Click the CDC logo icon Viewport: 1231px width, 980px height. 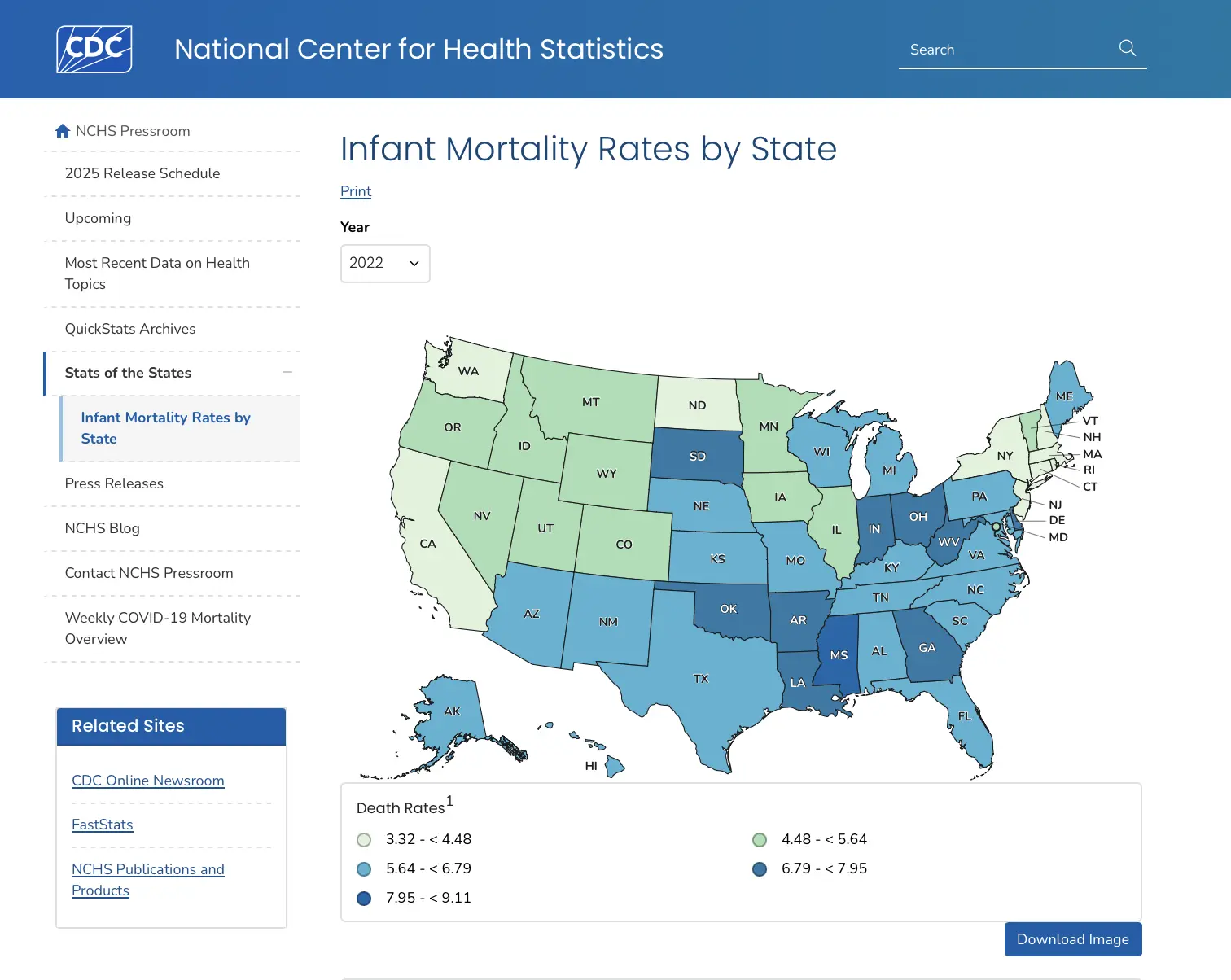tap(94, 49)
